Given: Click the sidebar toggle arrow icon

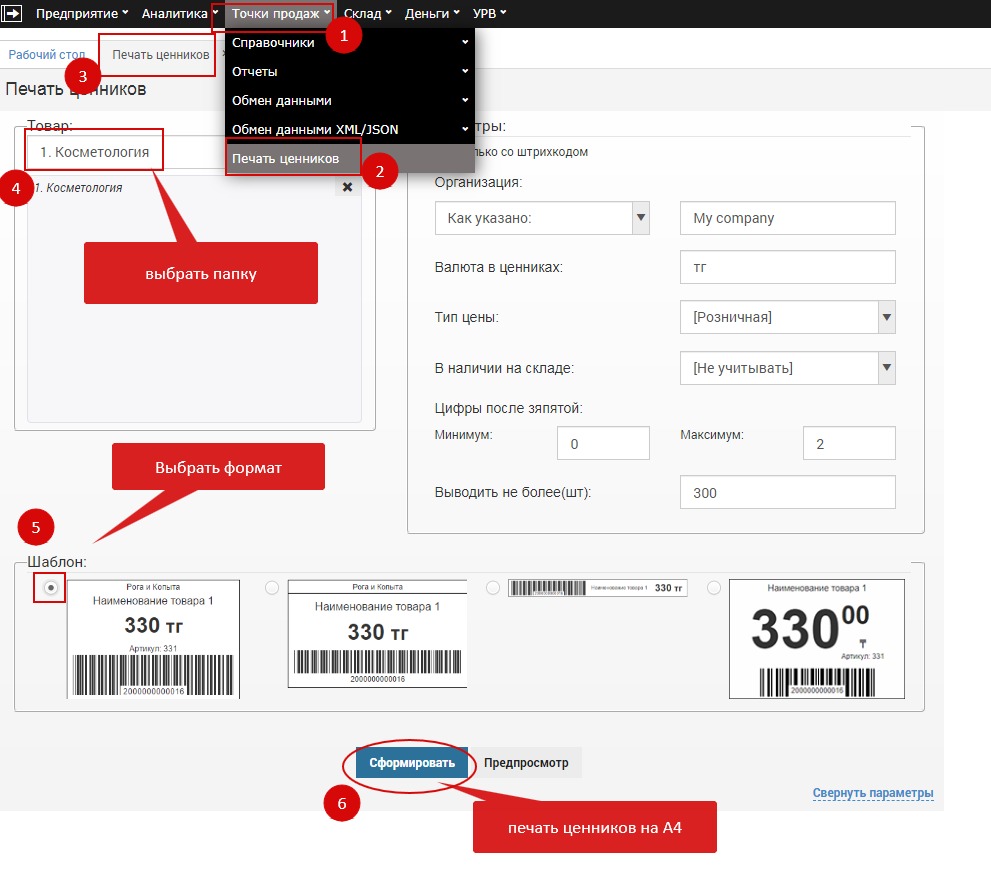Looking at the screenshot, I should (13, 14).
